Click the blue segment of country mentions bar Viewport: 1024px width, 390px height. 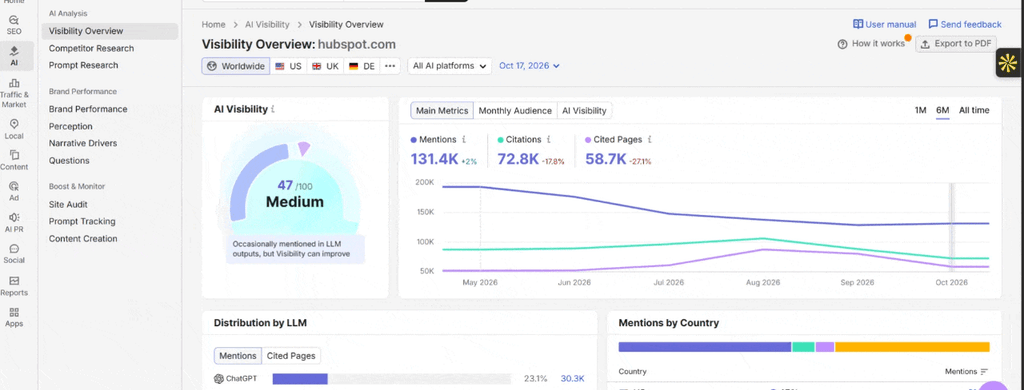(705, 347)
